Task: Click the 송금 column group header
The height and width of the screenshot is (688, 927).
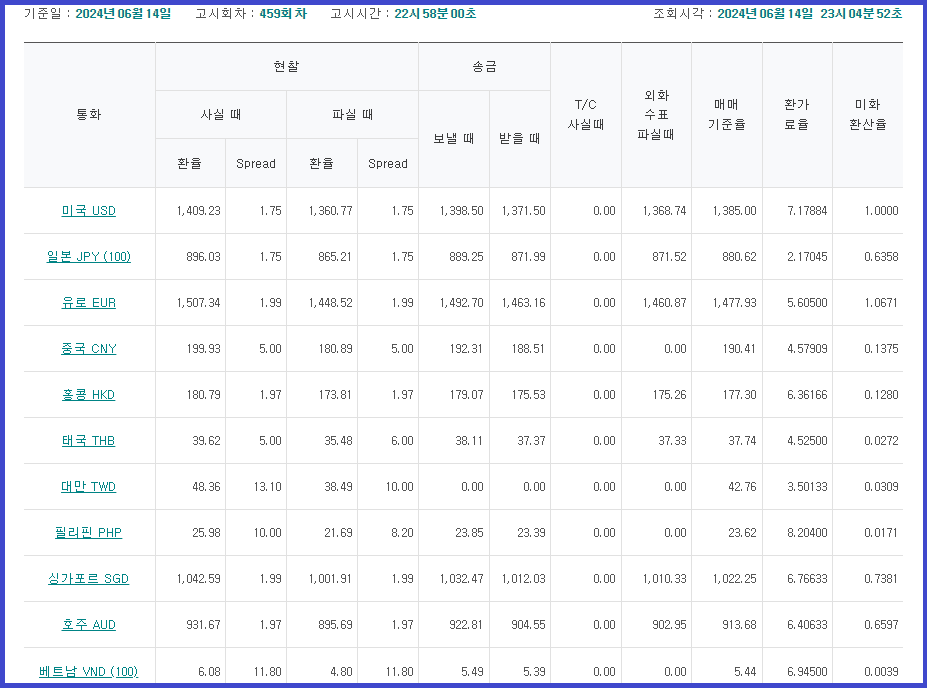Action: 484,66
